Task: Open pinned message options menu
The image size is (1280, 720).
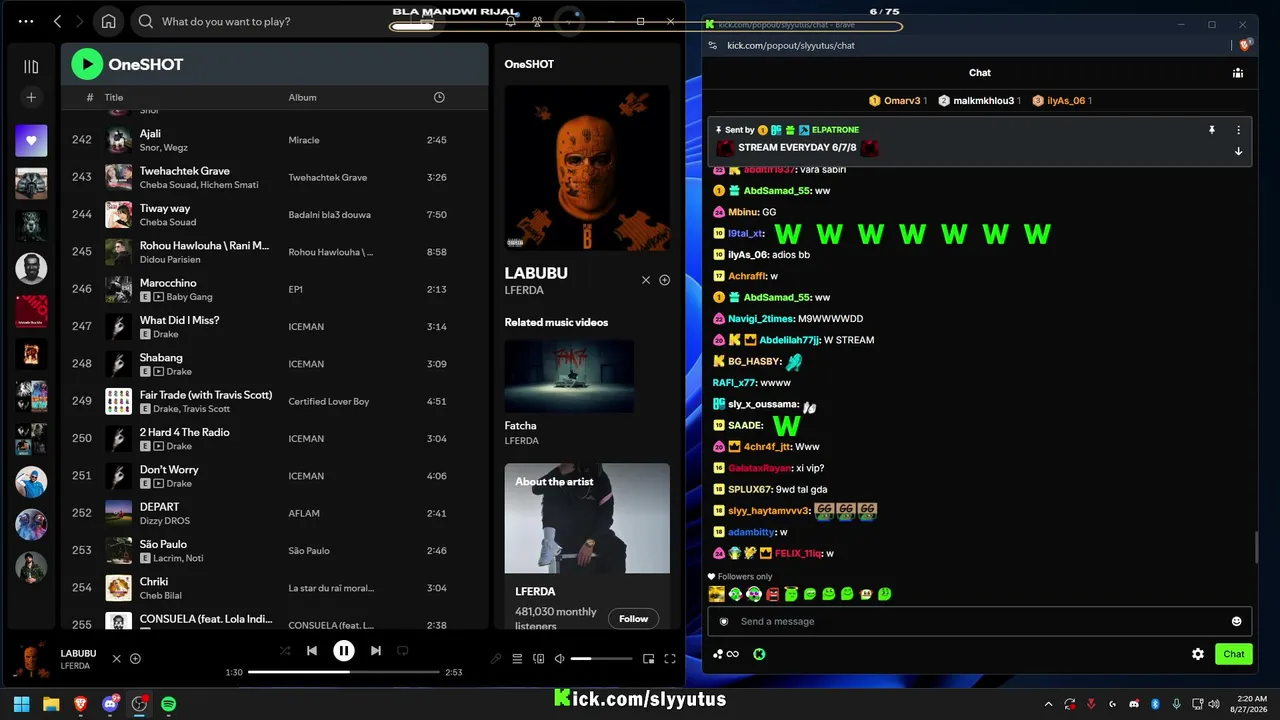Action: click(1238, 130)
